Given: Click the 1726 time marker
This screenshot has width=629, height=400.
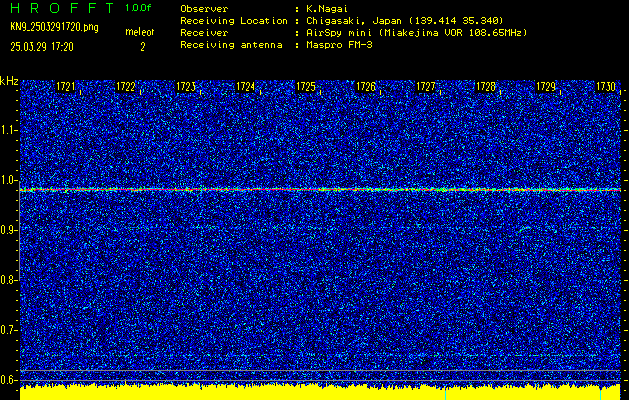Looking at the screenshot, I should (366, 87).
